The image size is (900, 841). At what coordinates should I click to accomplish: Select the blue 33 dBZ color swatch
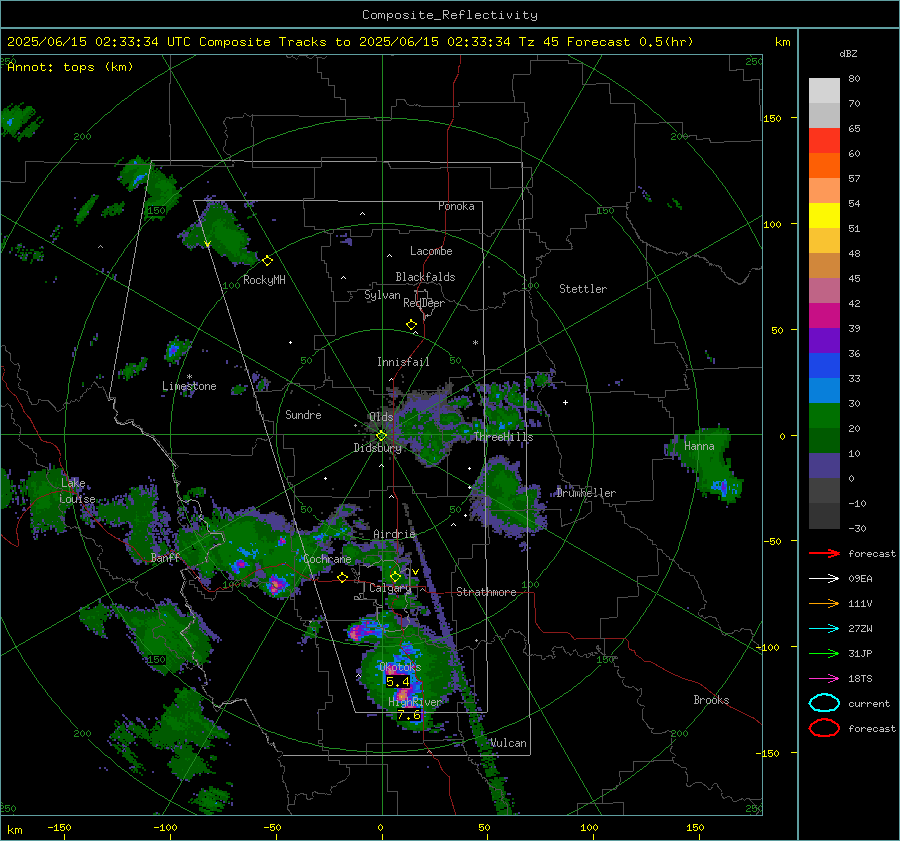pyautogui.click(x=824, y=366)
